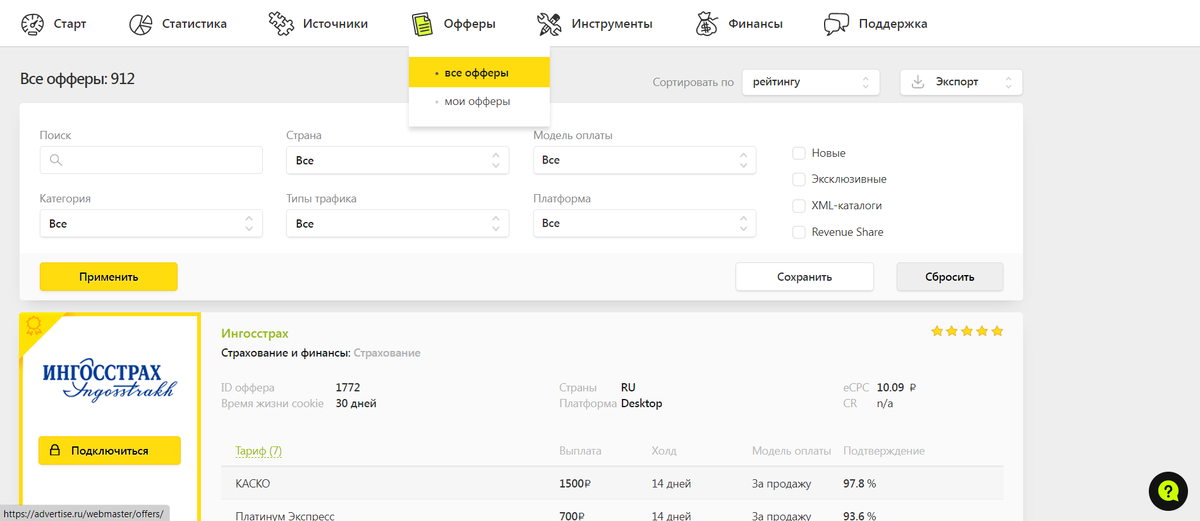This screenshot has height=521, width=1200.
Task: Expand the Типы трафика dropdown
Action: 397,224
